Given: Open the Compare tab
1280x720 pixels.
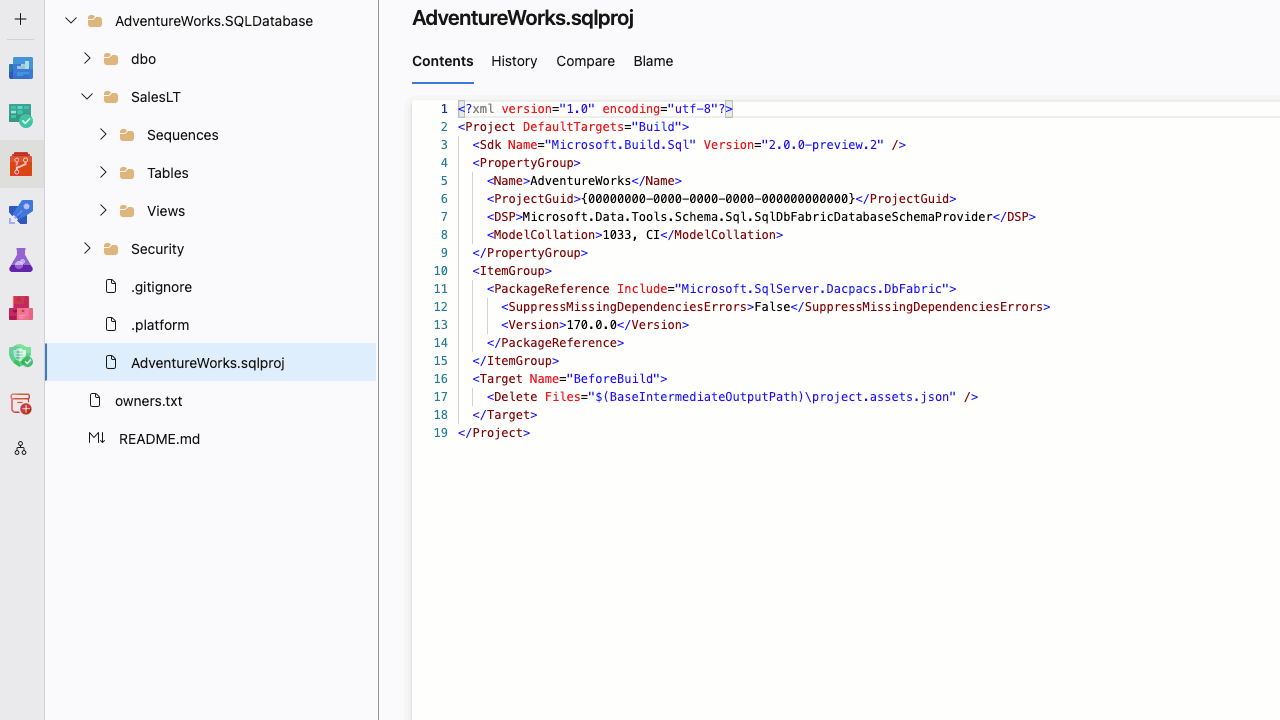Looking at the screenshot, I should pyautogui.click(x=585, y=61).
